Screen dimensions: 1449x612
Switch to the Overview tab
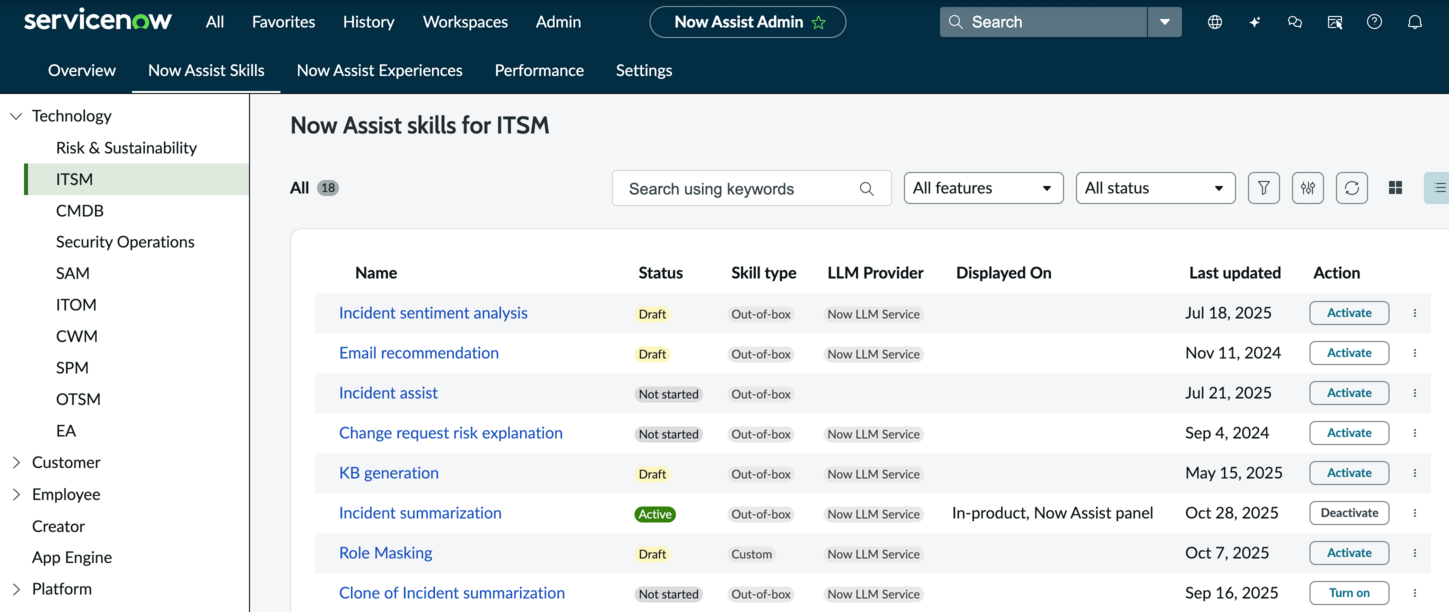pos(82,70)
